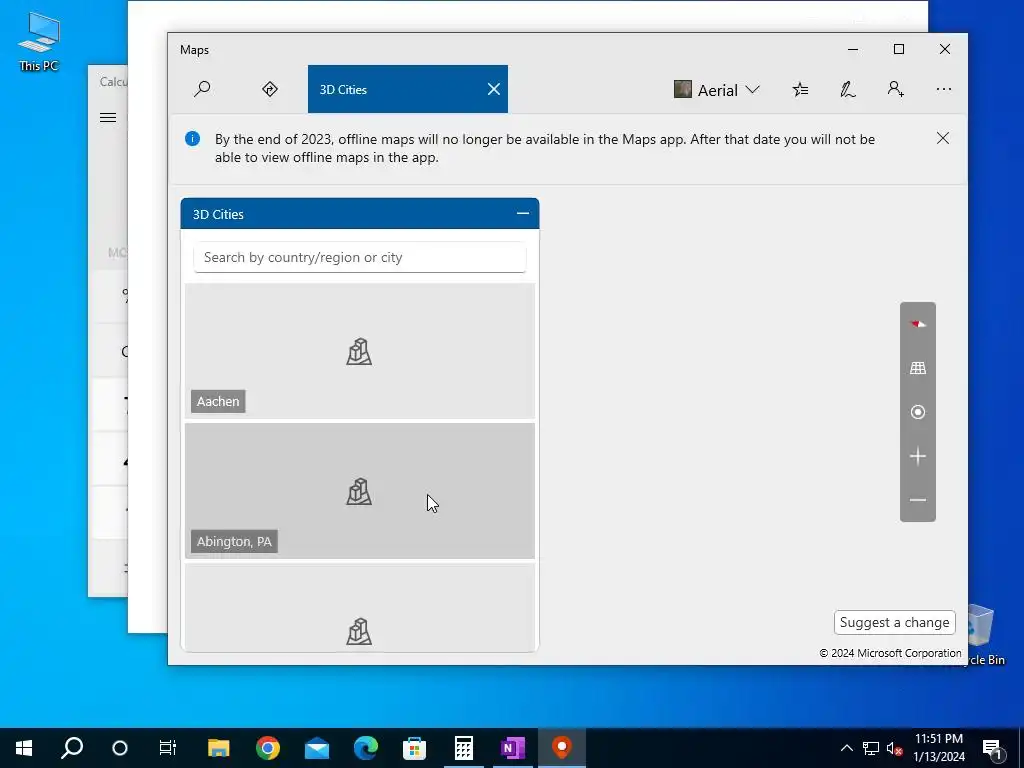Open the clock showing 11:51 PM
This screenshot has height=768, width=1024.
pos(938,748)
